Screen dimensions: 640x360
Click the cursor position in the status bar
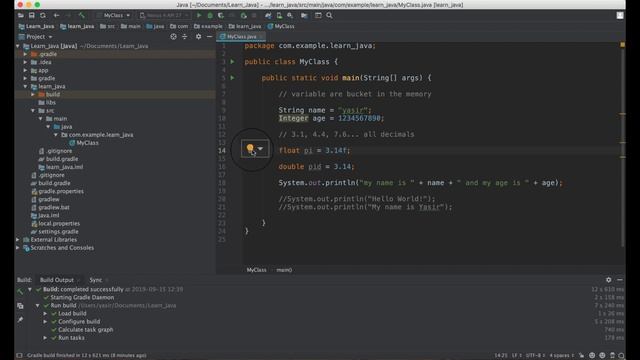pos(500,356)
